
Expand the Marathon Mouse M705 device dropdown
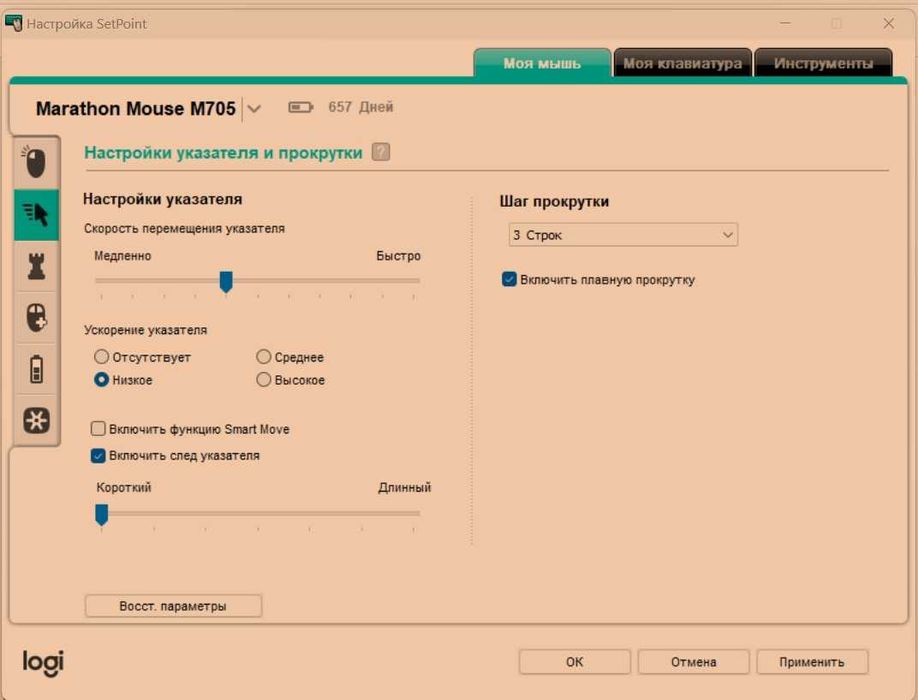coord(254,108)
